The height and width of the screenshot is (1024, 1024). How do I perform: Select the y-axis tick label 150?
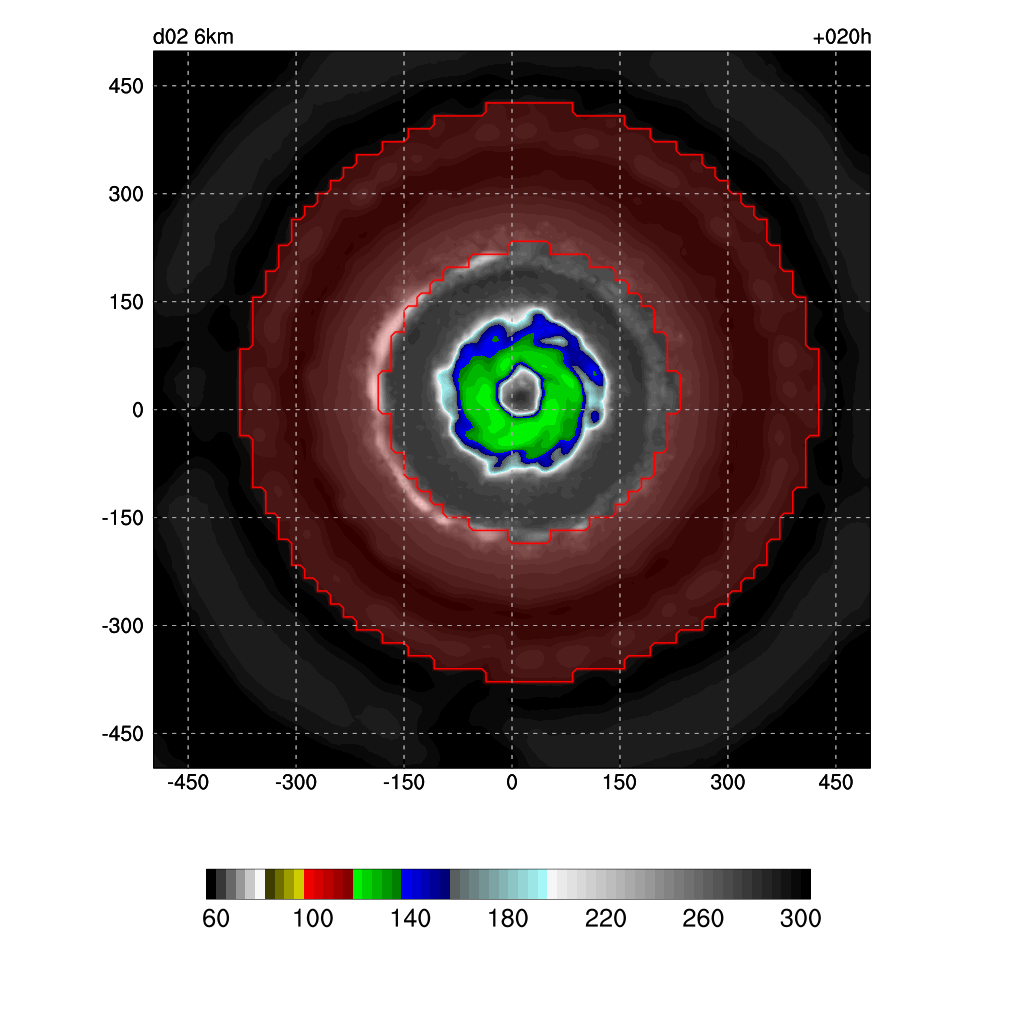125,302
